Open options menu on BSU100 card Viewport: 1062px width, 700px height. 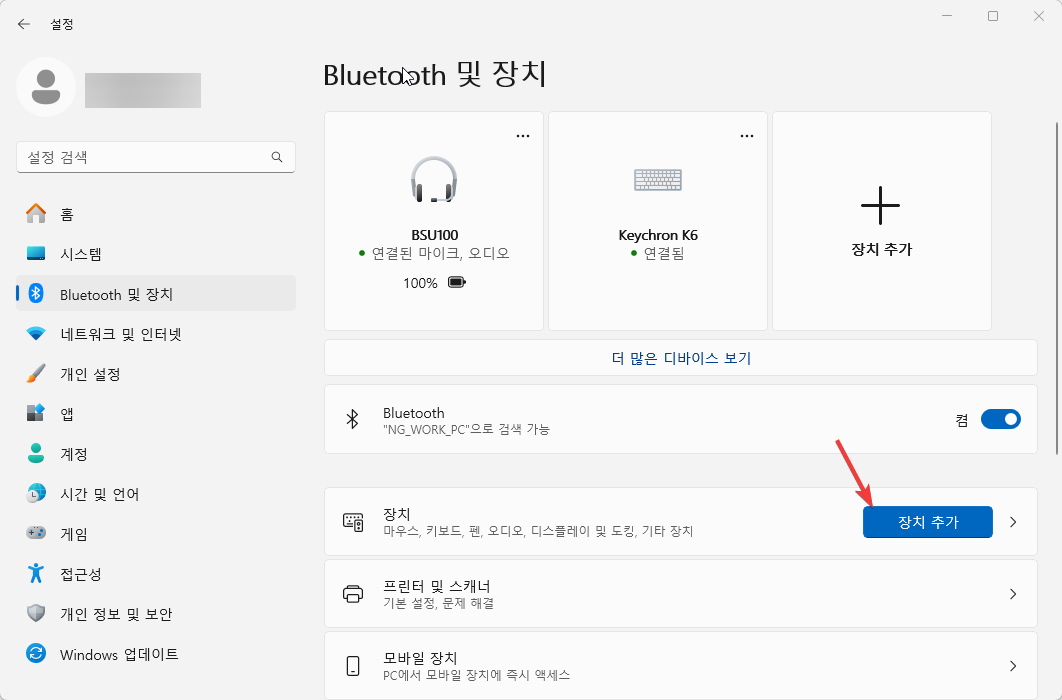tap(522, 134)
